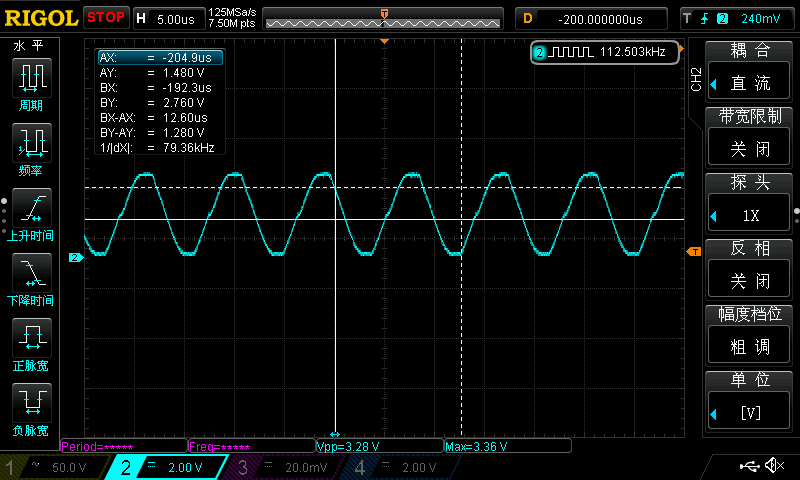Click the 7.50M pts memory depth readout
Image resolution: width=800 pixels, height=480 pixels.
(x=232, y=23)
